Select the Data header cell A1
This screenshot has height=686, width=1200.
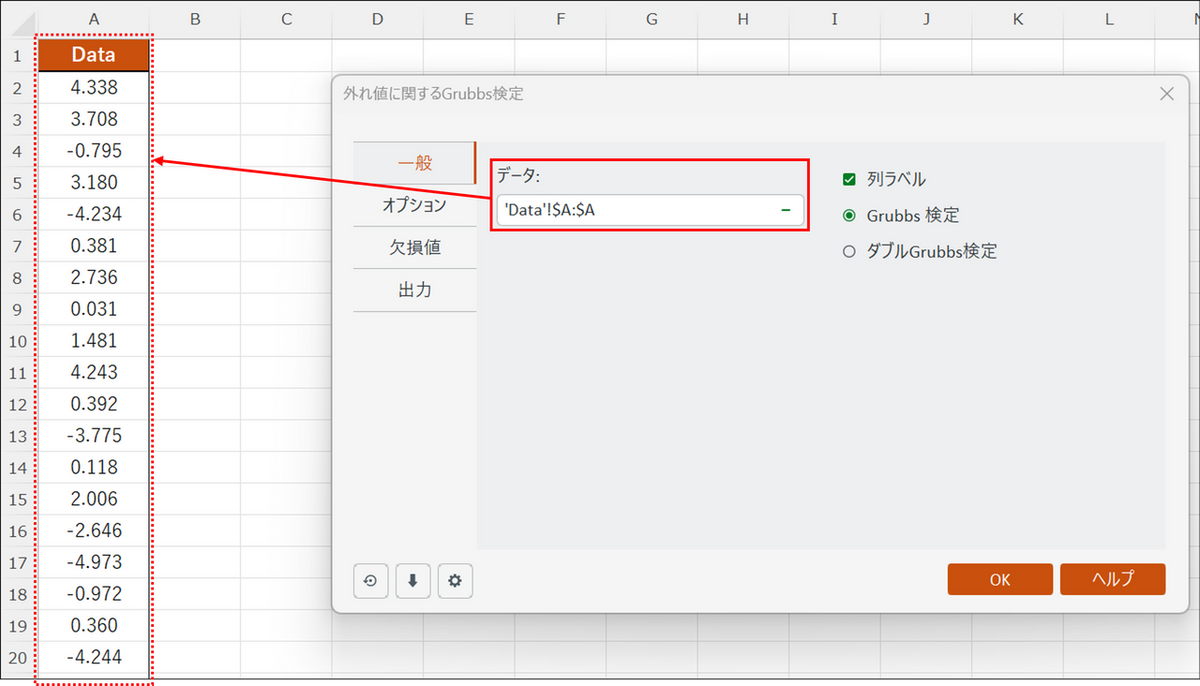pos(94,55)
